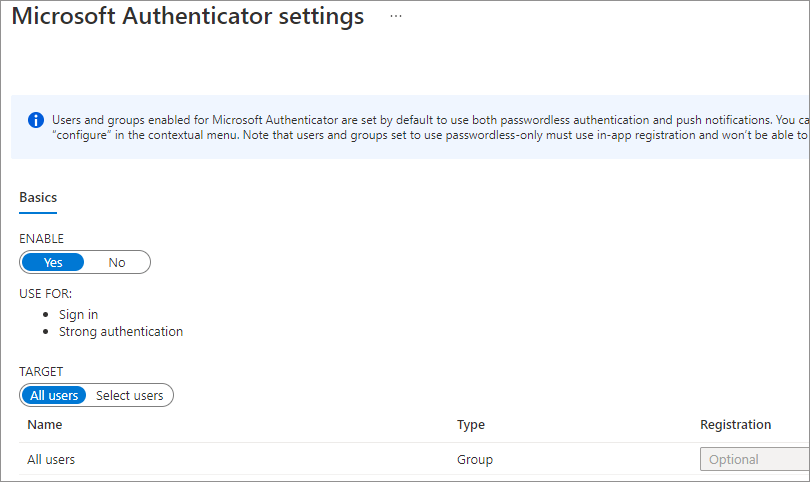Switch to the Basics tab
The height and width of the screenshot is (482, 810).
[38, 198]
